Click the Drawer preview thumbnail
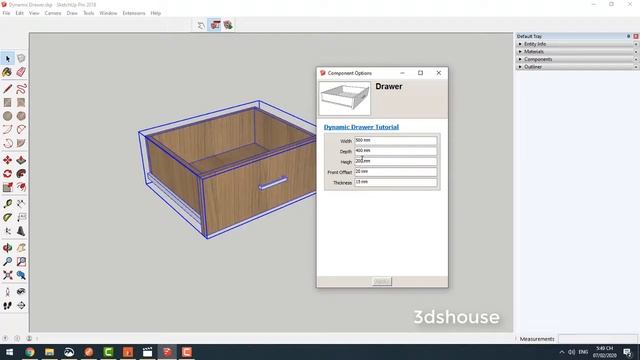The width and height of the screenshot is (640, 360). tap(345, 98)
